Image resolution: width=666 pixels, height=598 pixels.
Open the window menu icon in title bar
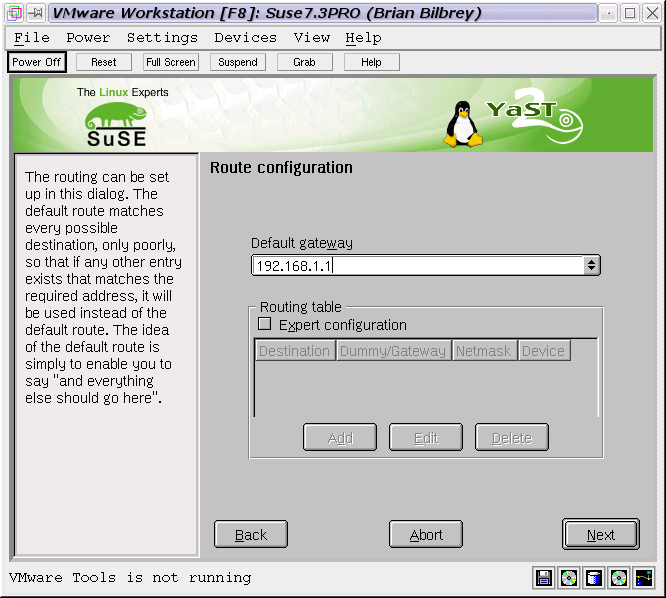(x=13, y=13)
